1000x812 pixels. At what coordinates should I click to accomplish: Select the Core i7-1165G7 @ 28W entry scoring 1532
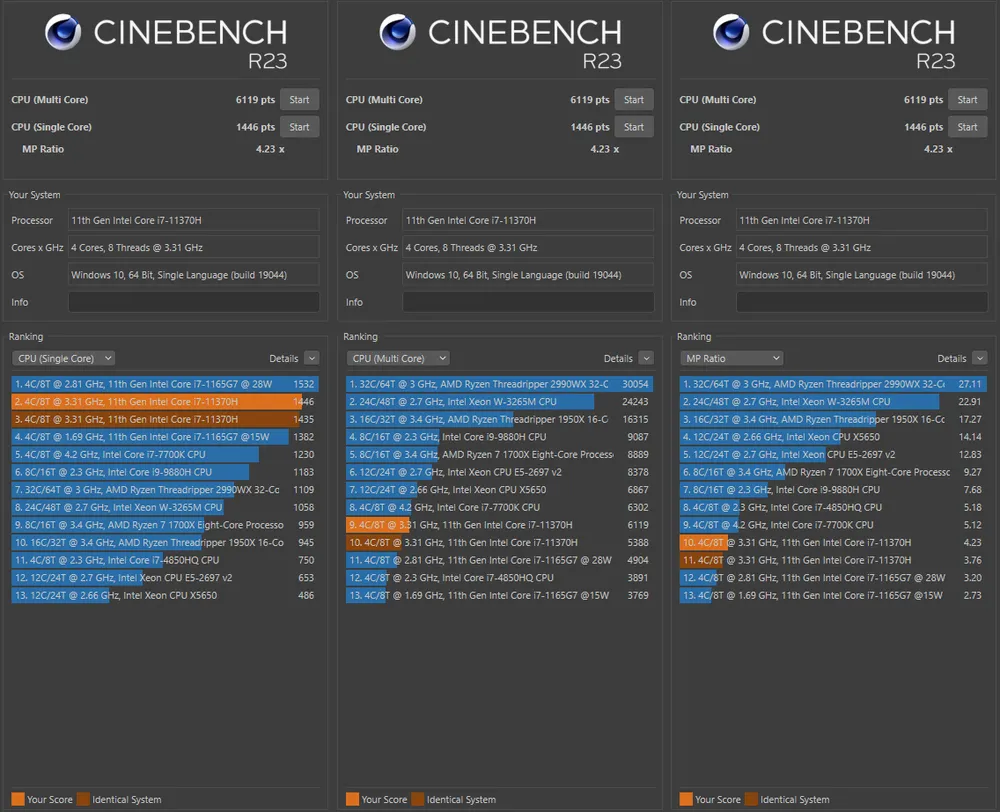165,384
